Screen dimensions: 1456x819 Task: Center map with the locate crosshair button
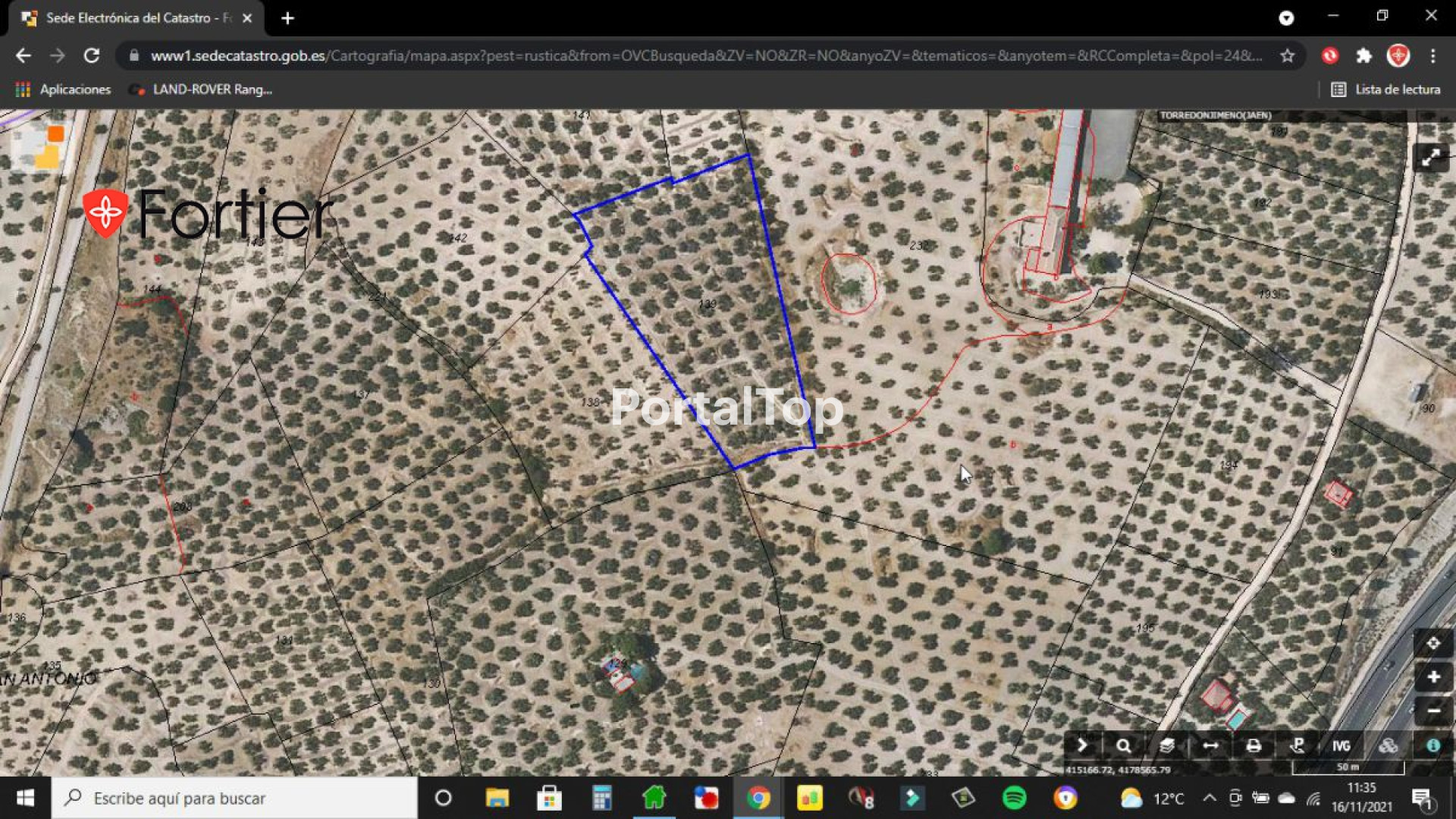[1432, 644]
